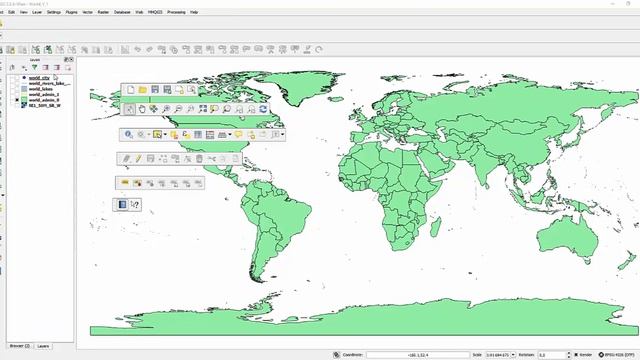Image resolution: width=640 pixels, height=360 pixels.
Task: Open the Scale combo box dropdown
Action: click(x=513, y=355)
